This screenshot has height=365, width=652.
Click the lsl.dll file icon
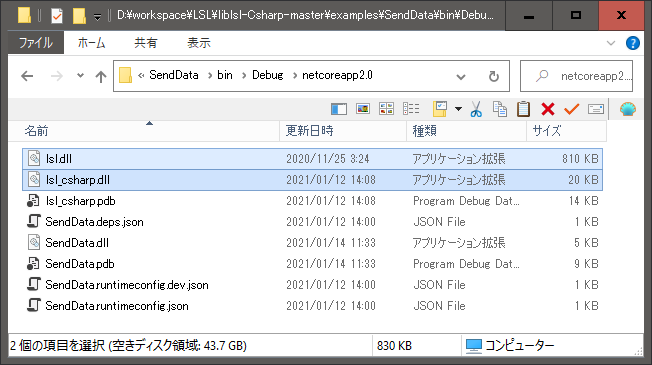point(34,158)
